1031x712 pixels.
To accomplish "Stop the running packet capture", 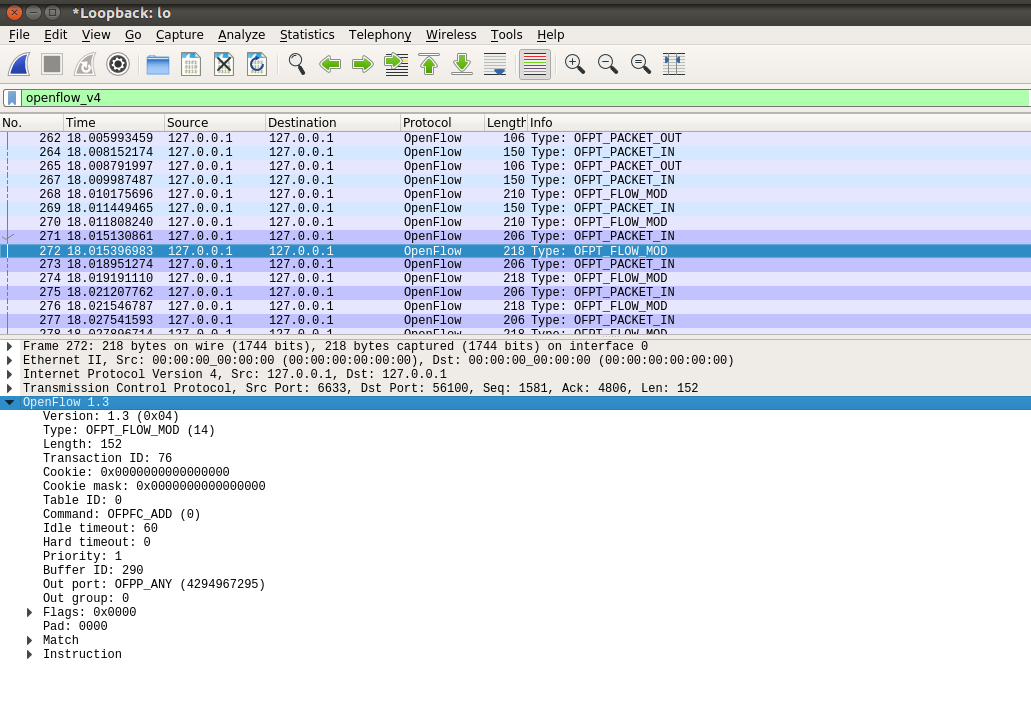I will [52, 64].
